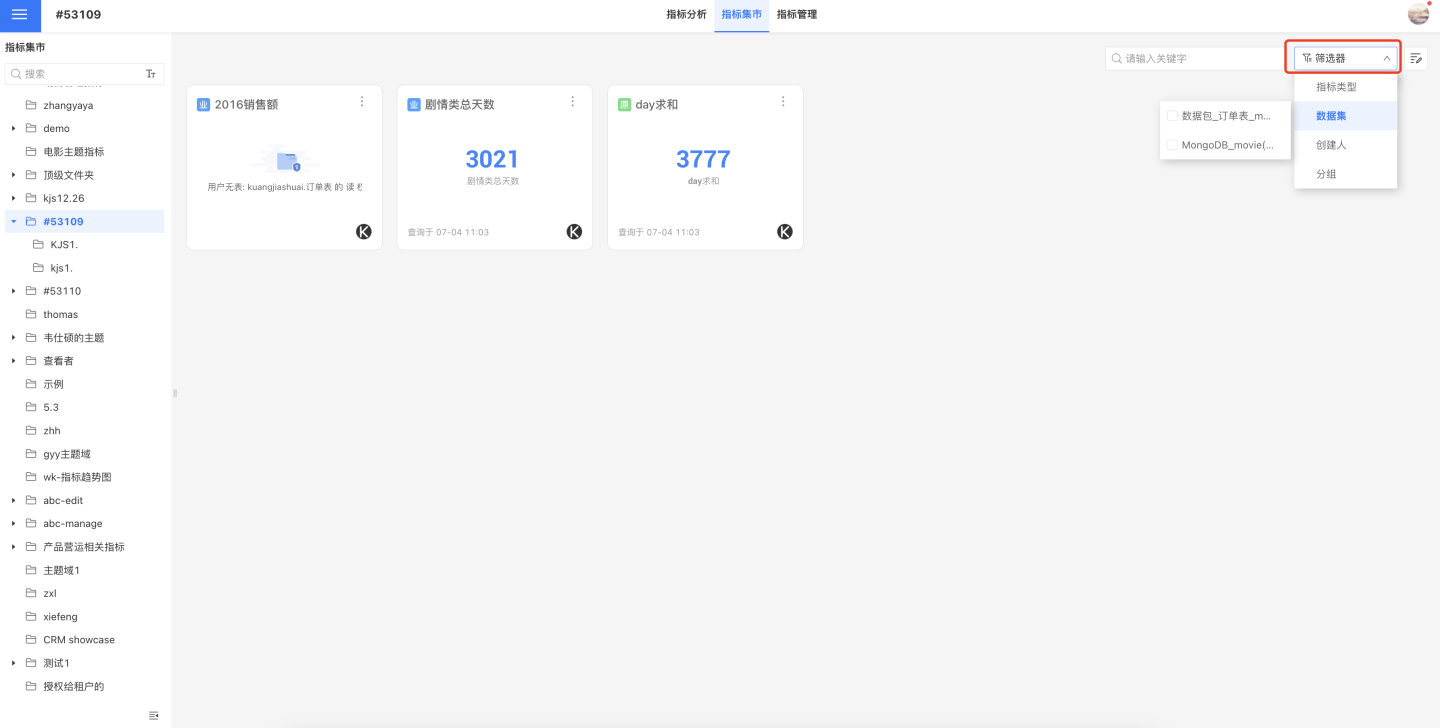Toggle the Tт text option beside sidebar search
The width and height of the screenshot is (1440, 728).
tap(151, 74)
